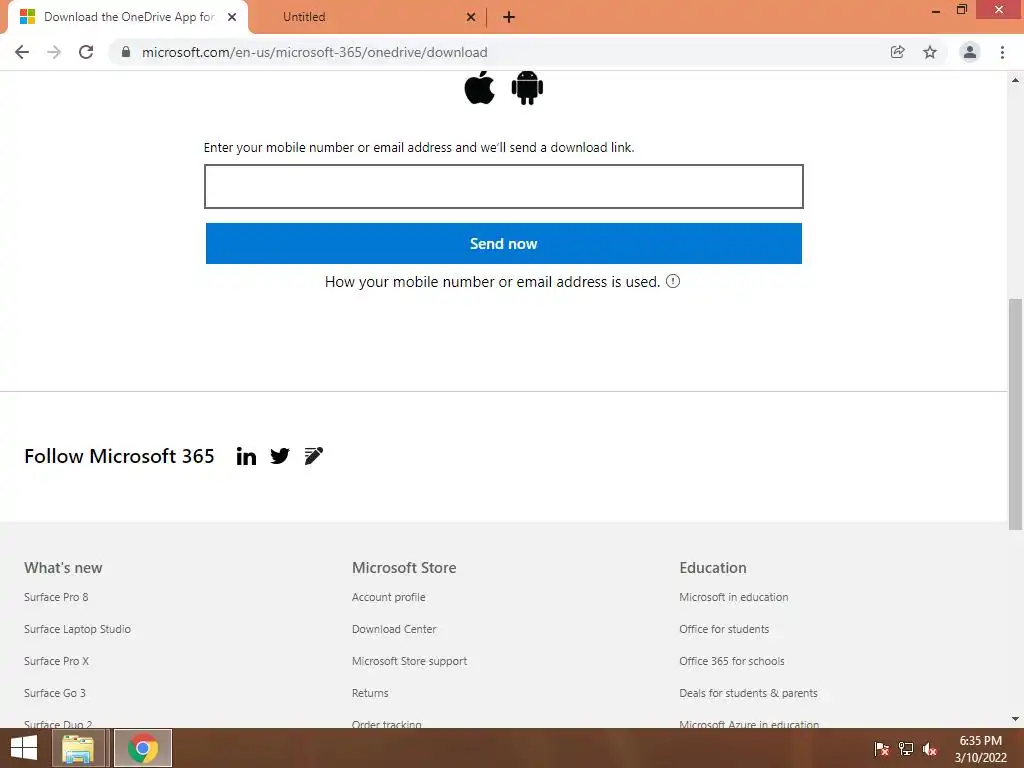Screen dimensions: 1024x768
Task: Open a new tab with the plus button
Action: click(509, 17)
